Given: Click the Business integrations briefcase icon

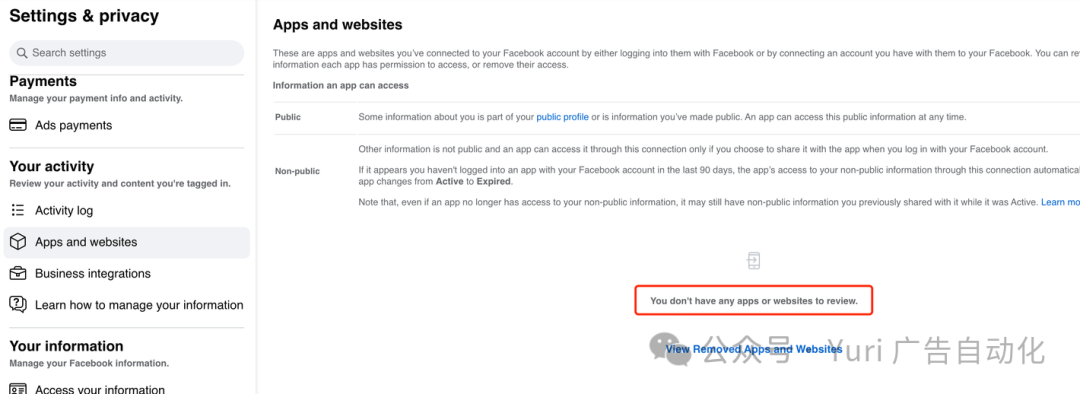Looking at the screenshot, I should coord(18,273).
